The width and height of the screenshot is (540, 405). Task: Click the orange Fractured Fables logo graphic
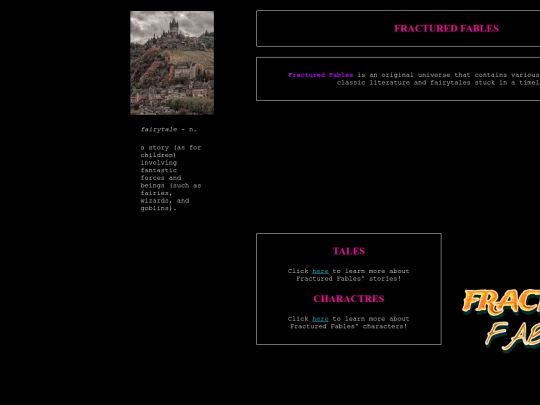coord(501,320)
